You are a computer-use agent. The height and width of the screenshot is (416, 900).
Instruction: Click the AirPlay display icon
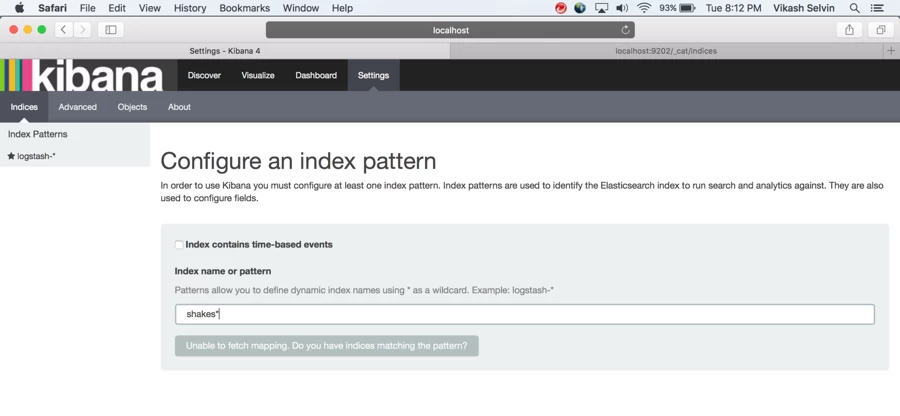click(601, 8)
